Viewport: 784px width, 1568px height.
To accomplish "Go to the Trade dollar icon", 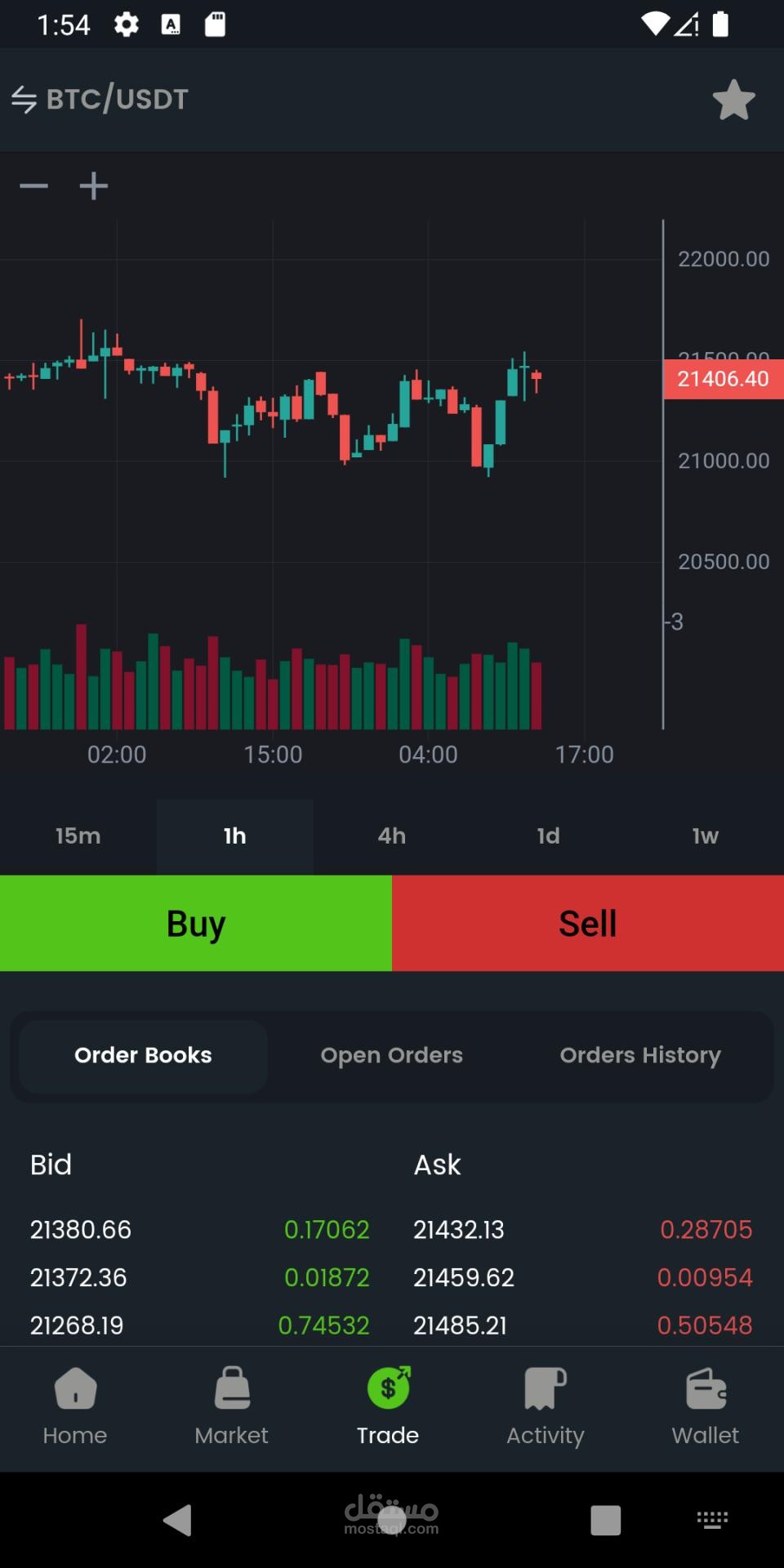I will [389, 1388].
